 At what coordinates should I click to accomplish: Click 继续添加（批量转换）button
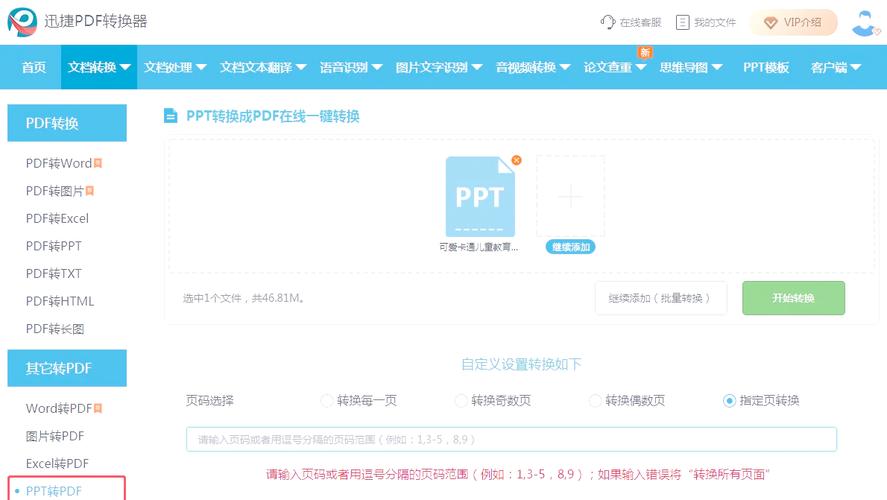pyautogui.click(x=660, y=298)
